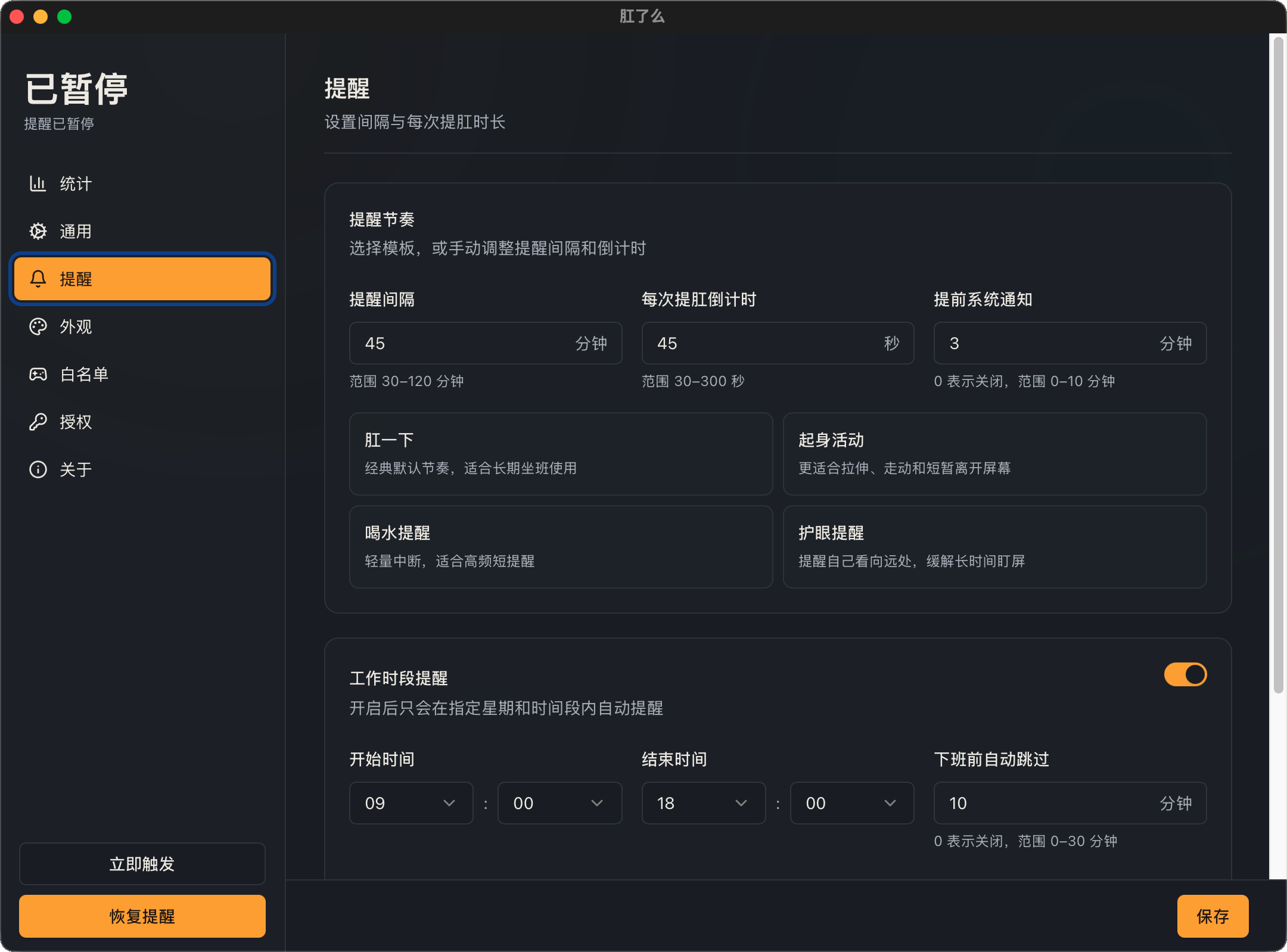Image resolution: width=1287 pixels, height=952 pixels.
Task: Click the info icon beside 关于
Action: tap(38, 469)
